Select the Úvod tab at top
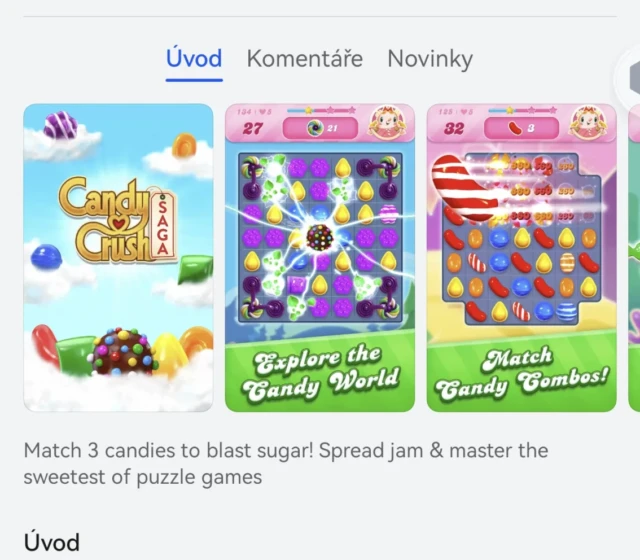Viewport: 640px width, 560px height. coord(194,58)
